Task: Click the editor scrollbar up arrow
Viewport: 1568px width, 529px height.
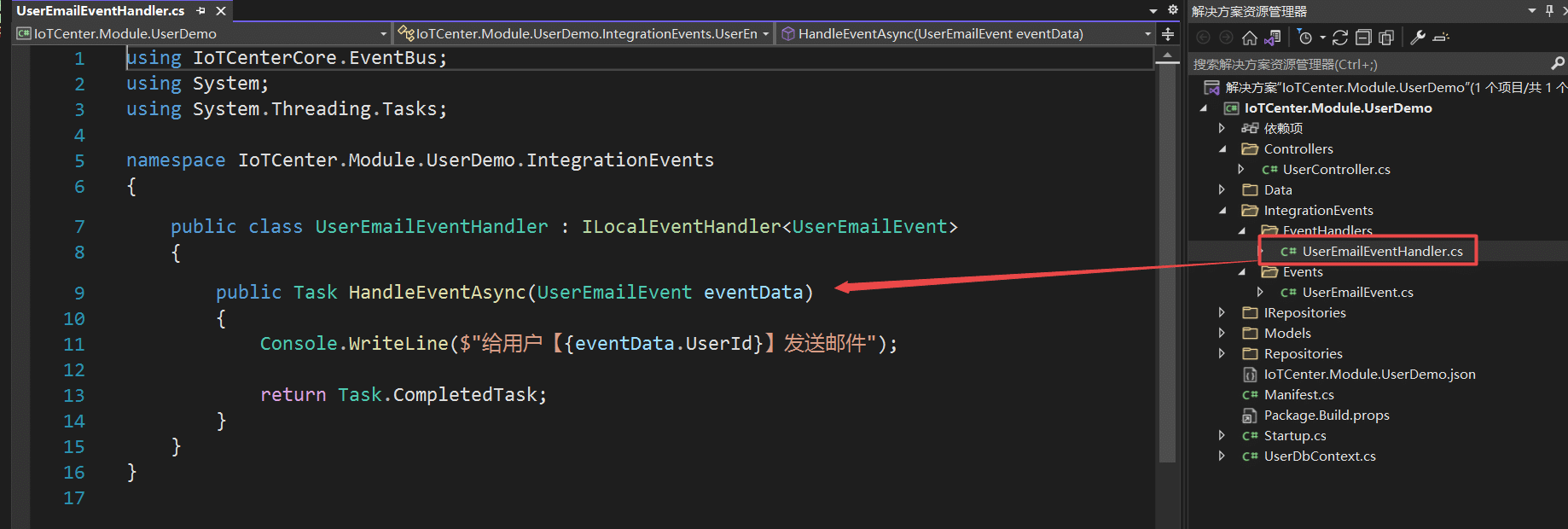Action: point(1167,55)
